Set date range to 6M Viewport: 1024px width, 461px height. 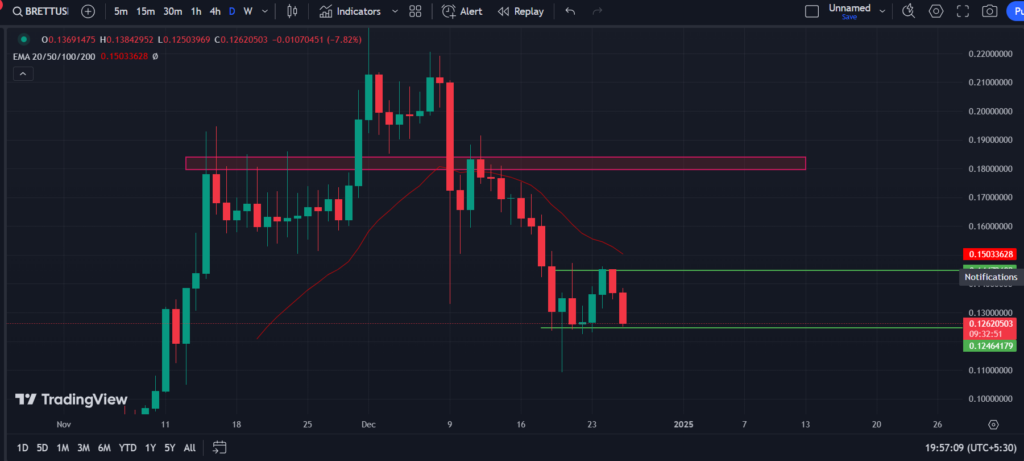[x=104, y=448]
